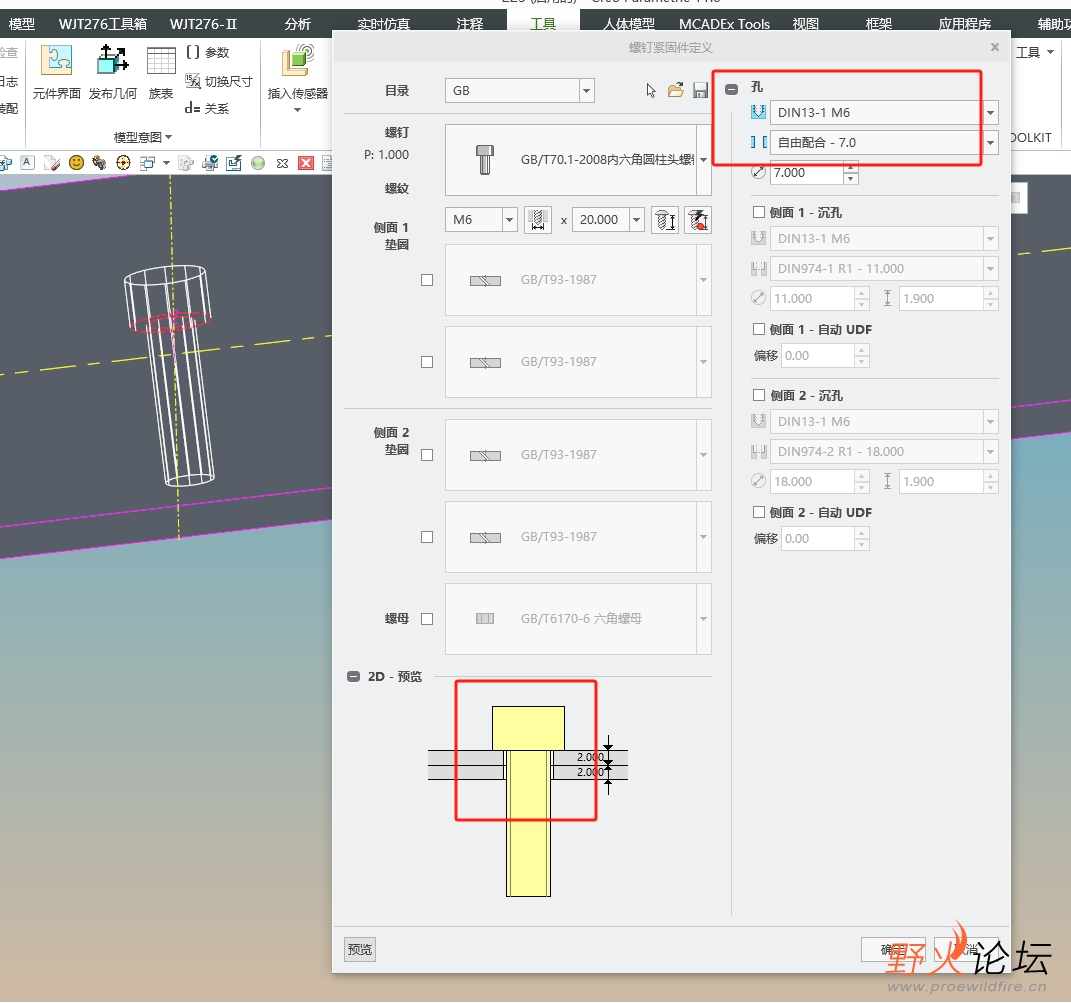The height and width of the screenshot is (1003, 1071).
Task: Click the arrow select reference icon in dialog
Action: click(x=650, y=90)
